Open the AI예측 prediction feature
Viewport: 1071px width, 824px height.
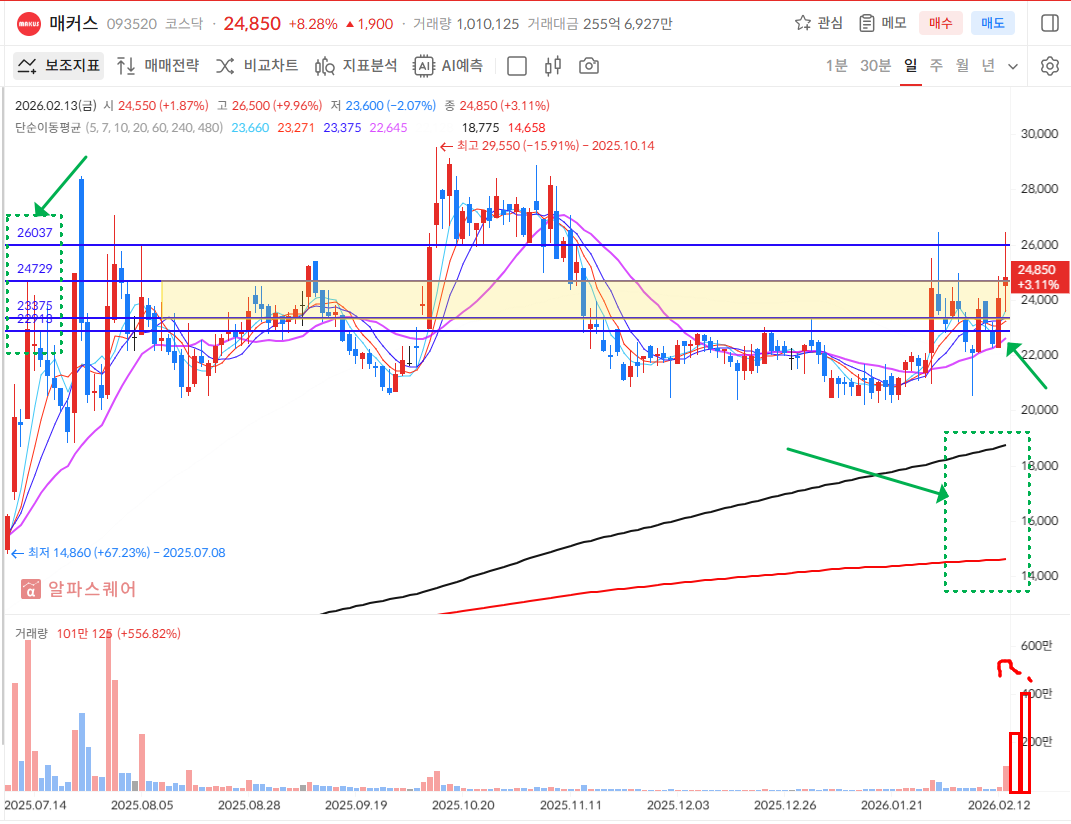tap(449, 66)
